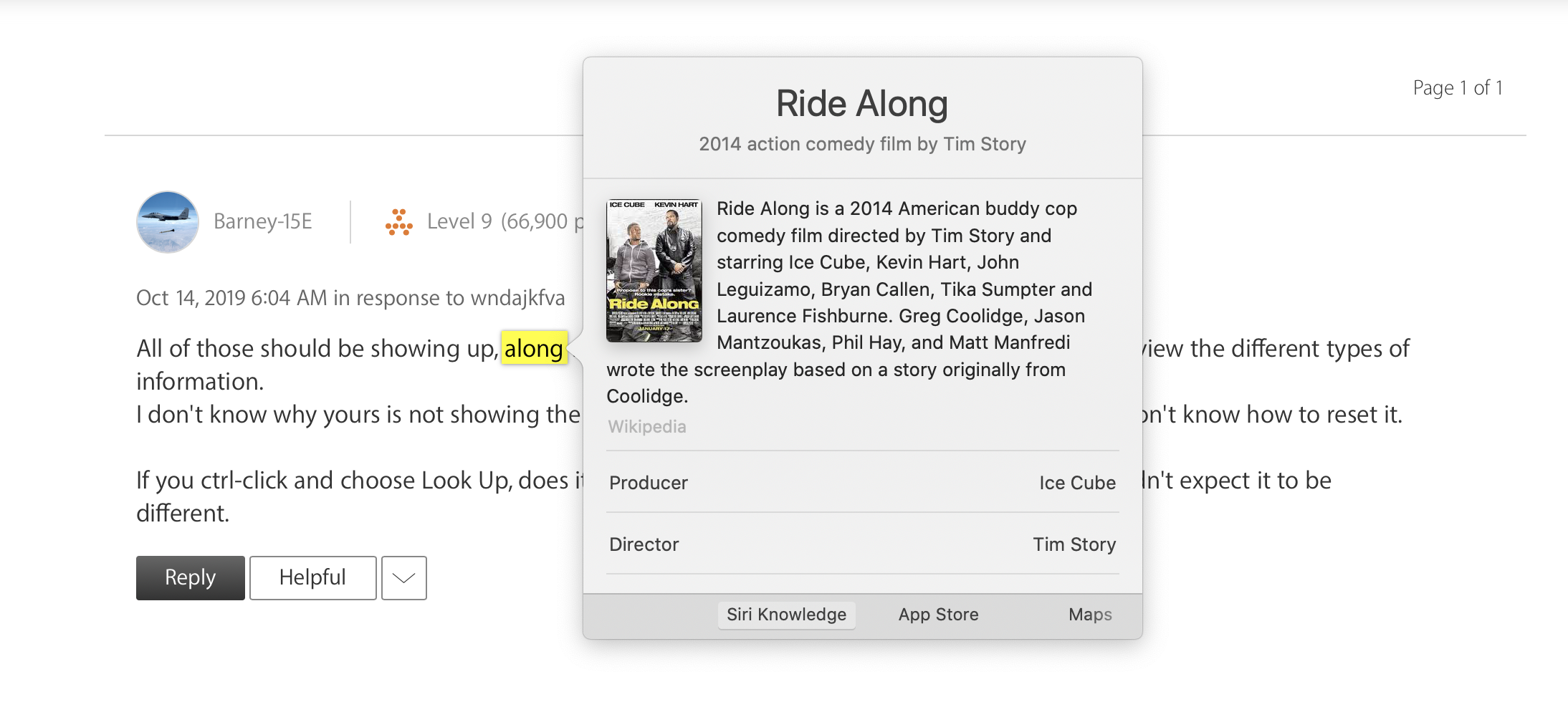Open the App Store tab

[938, 615]
